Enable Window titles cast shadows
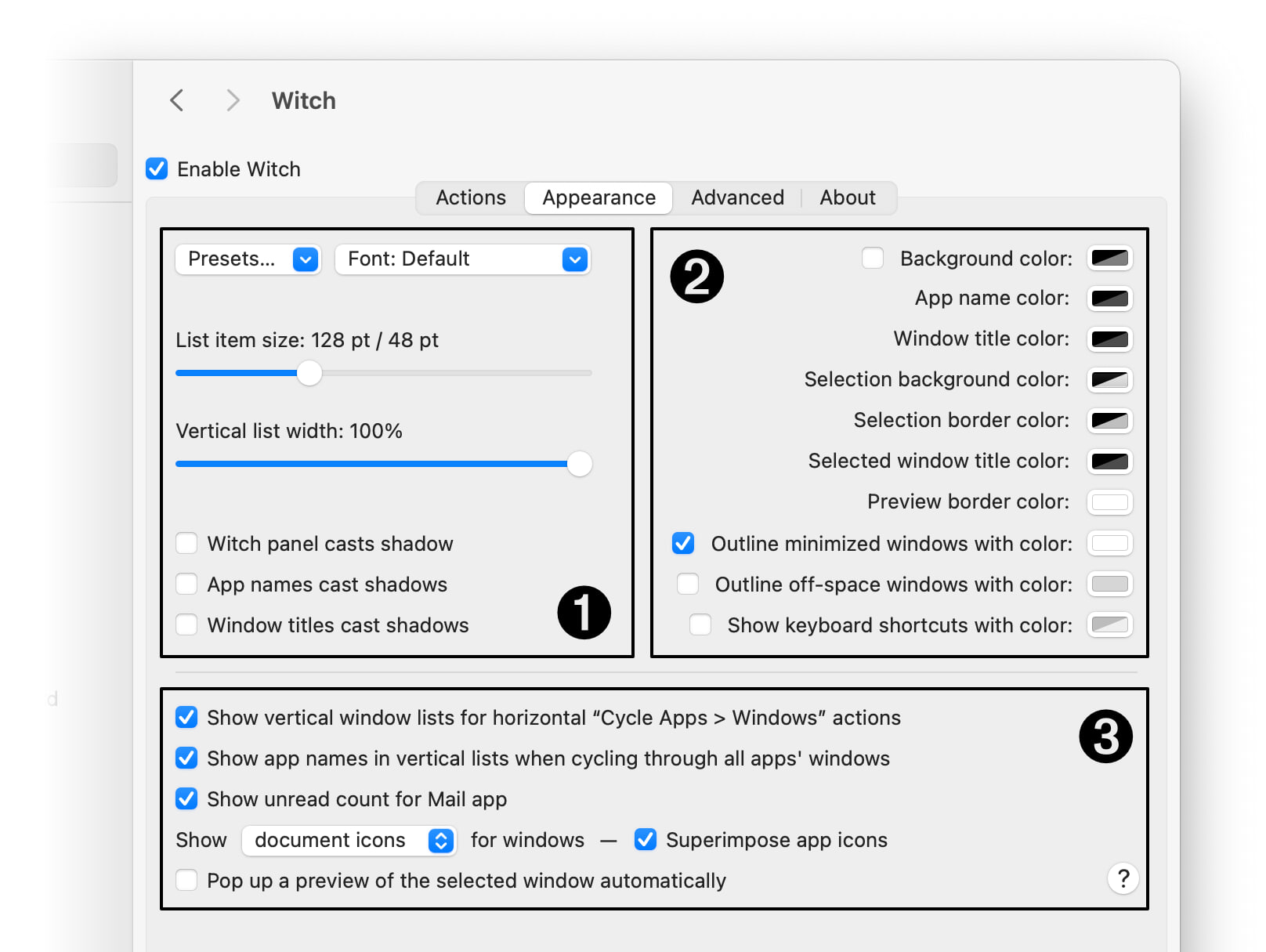Screen dimensions: 1266x952 pyautogui.click(x=186, y=624)
